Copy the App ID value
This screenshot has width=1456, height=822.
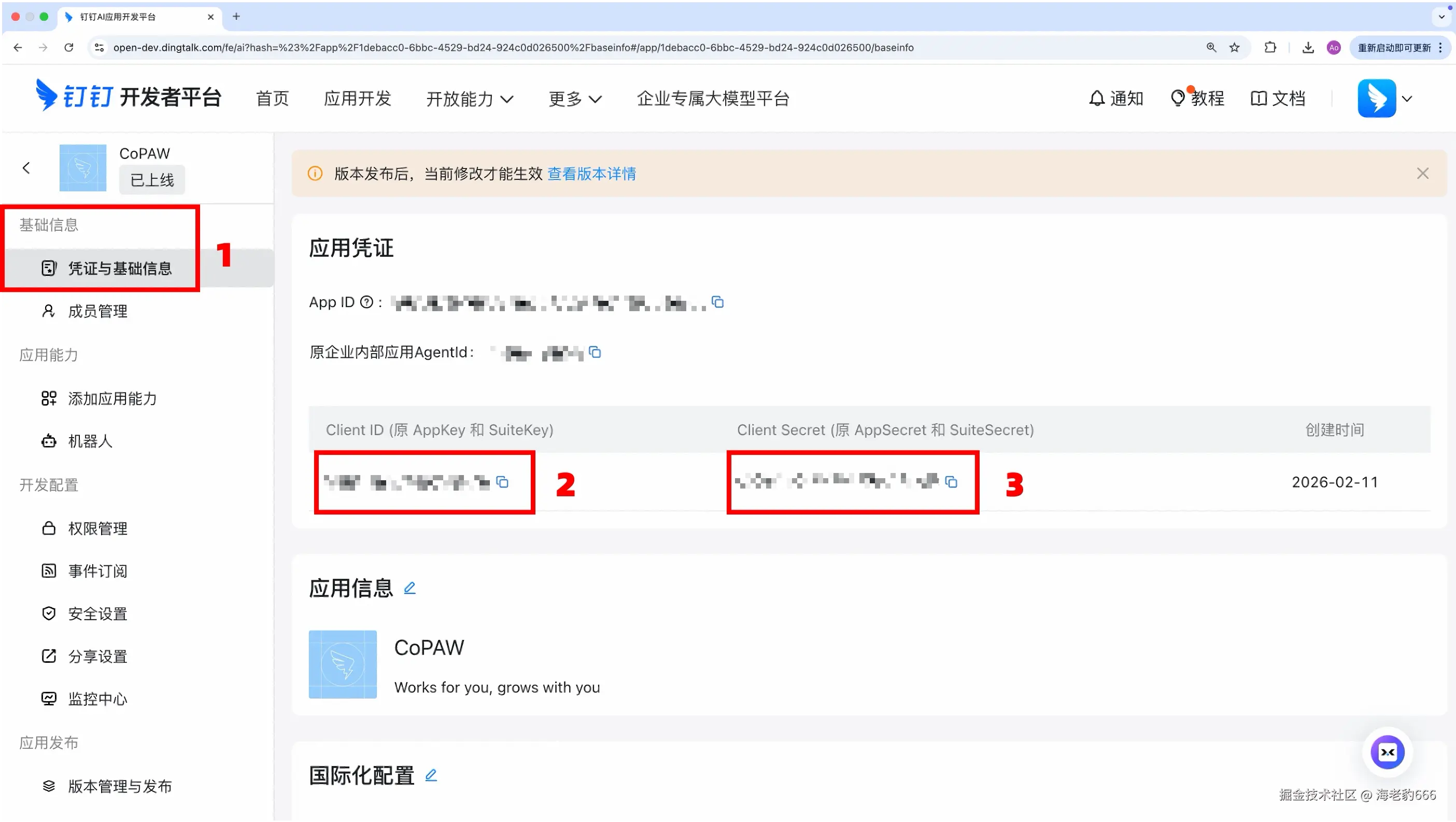pos(718,302)
